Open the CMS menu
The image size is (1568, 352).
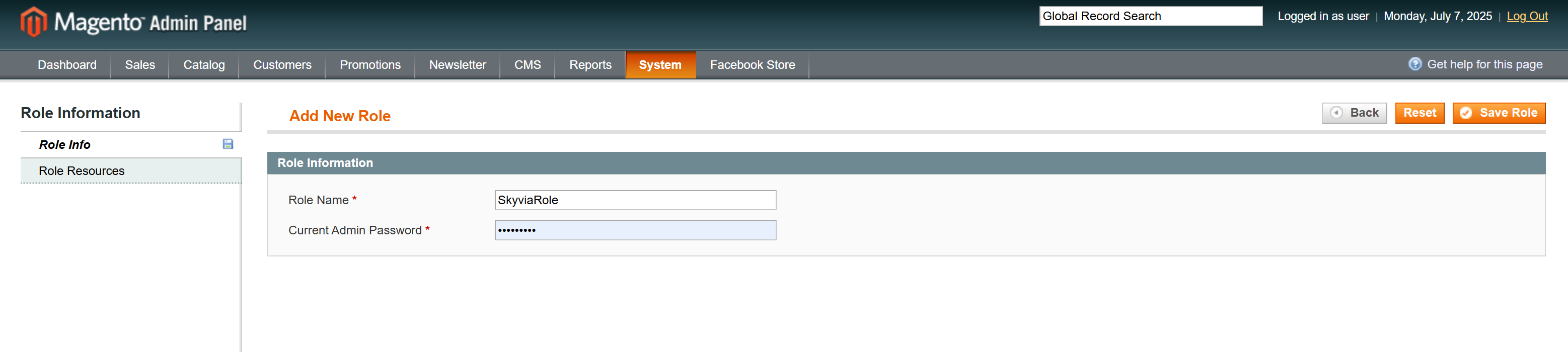(528, 64)
